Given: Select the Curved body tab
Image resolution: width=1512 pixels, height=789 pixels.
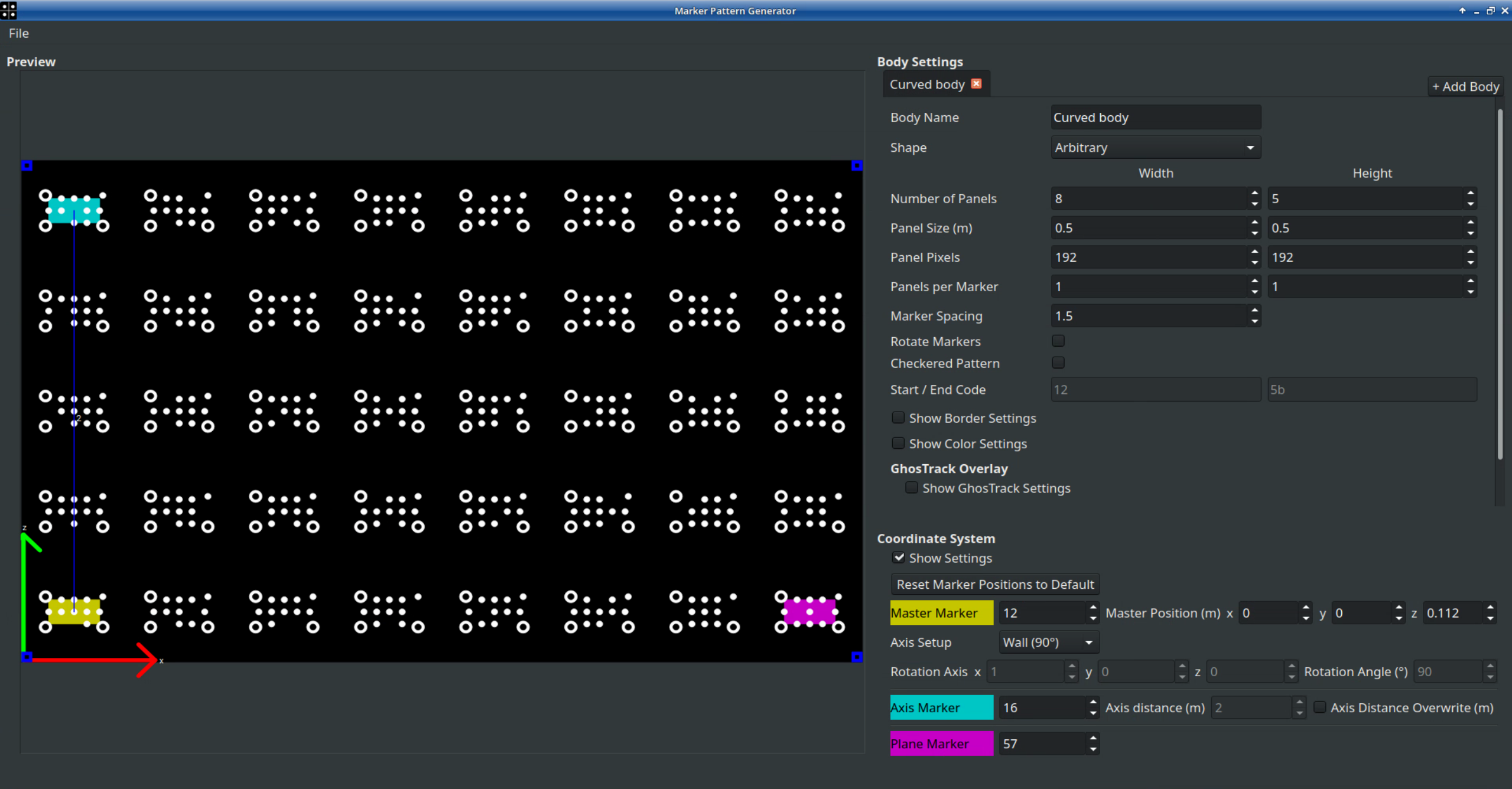Looking at the screenshot, I should click(926, 84).
